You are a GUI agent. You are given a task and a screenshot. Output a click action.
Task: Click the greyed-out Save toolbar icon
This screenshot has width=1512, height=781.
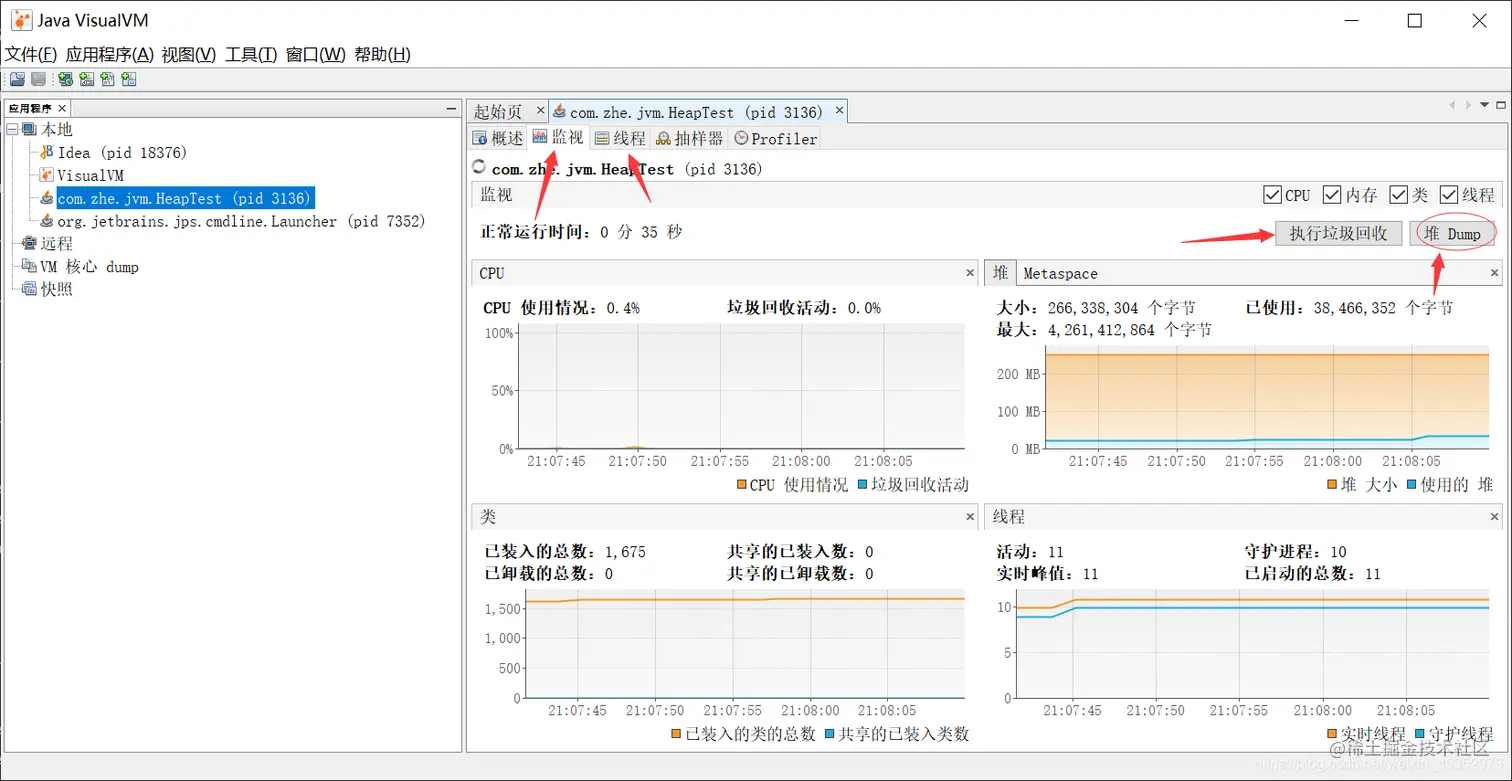pos(38,80)
